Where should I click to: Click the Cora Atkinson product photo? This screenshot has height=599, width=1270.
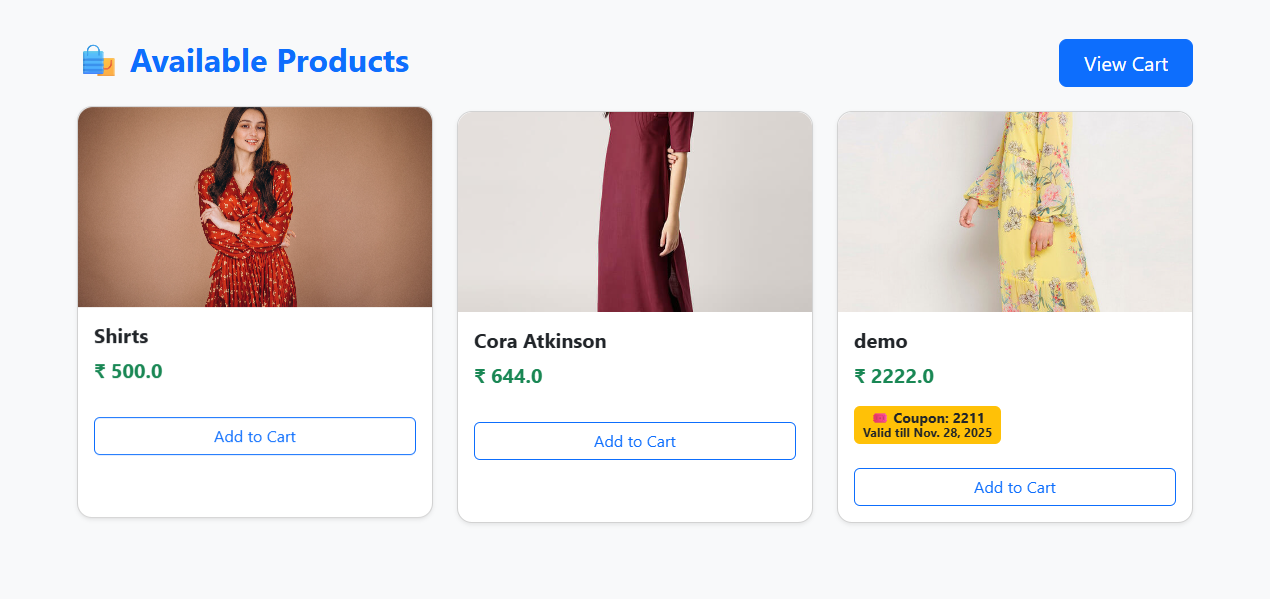[634, 211]
